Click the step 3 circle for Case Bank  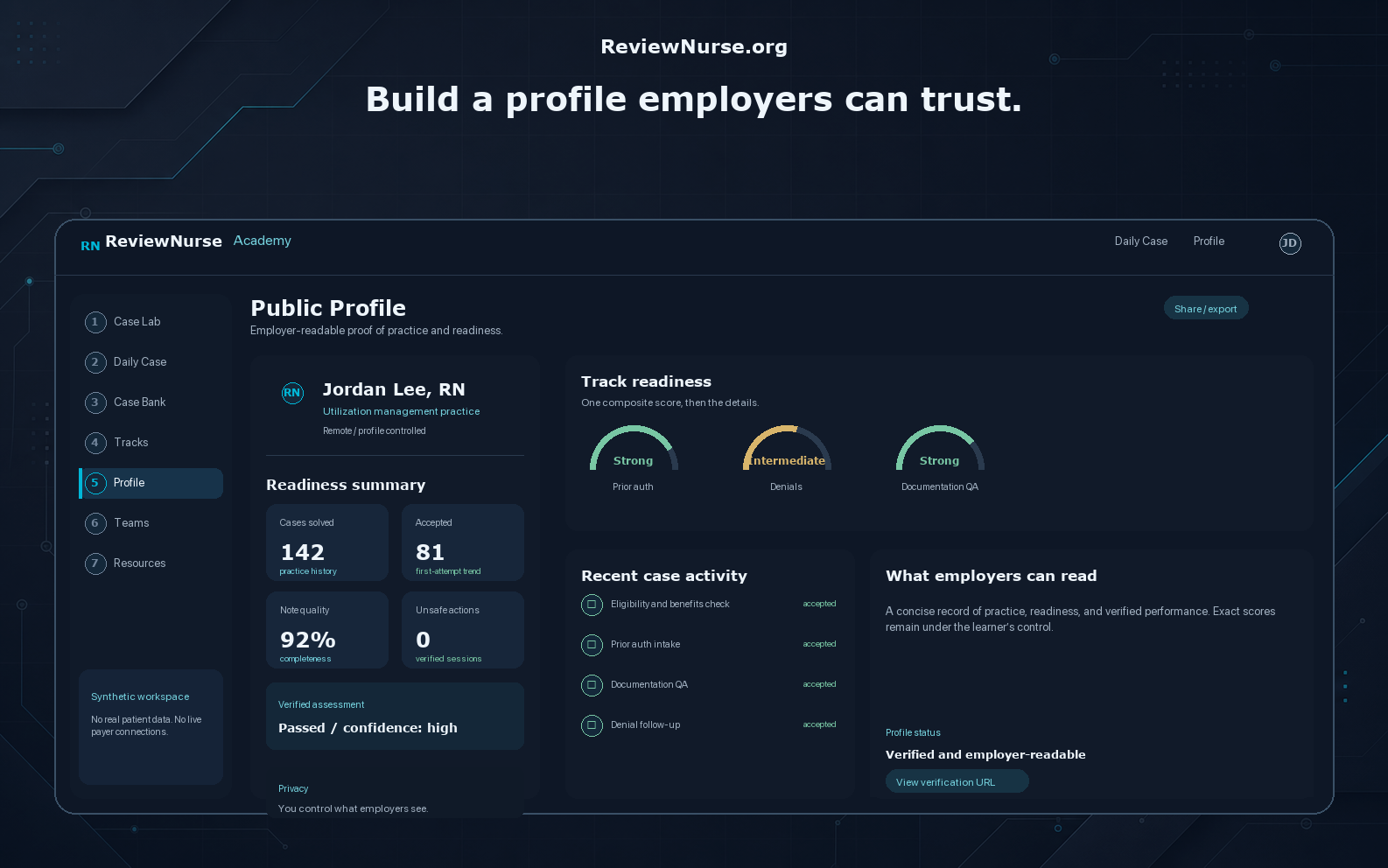(95, 402)
